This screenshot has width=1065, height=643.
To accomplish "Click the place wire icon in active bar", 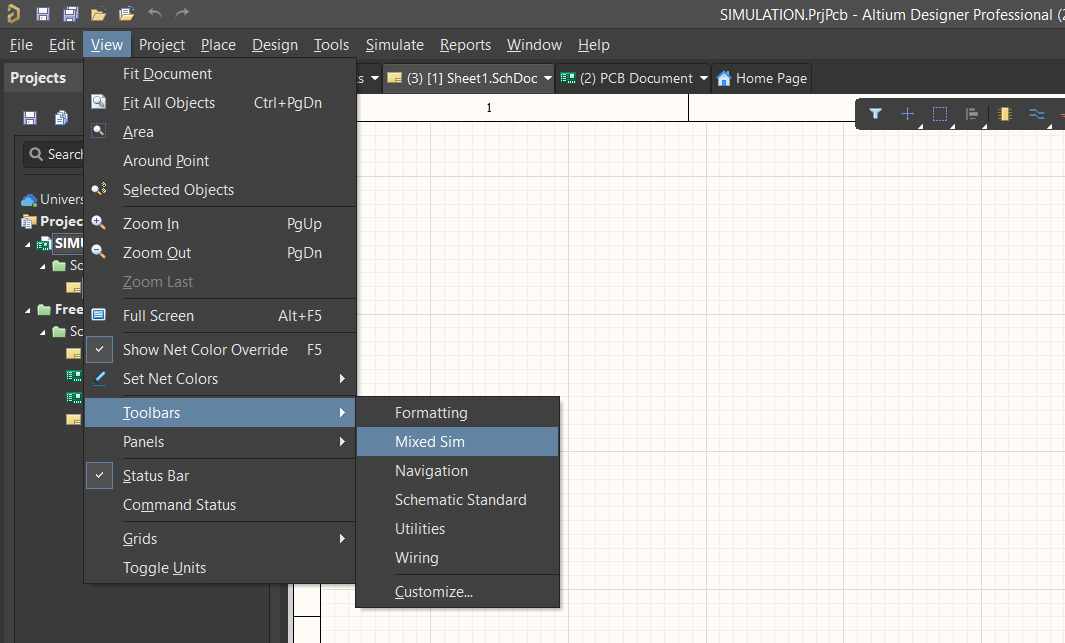I will [x=1036, y=114].
